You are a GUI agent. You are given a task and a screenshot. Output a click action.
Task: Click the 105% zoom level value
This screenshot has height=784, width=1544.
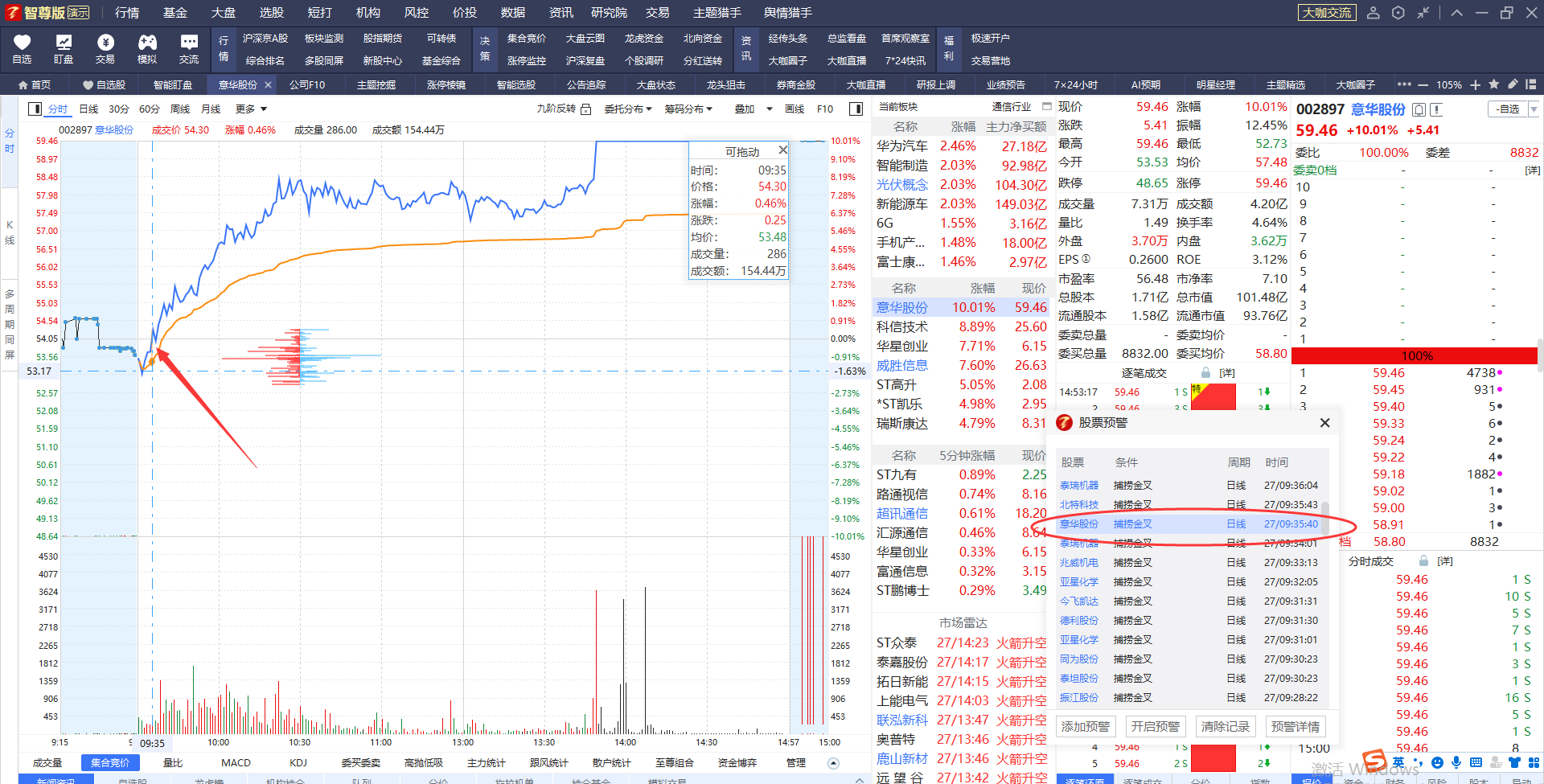click(x=1449, y=84)
